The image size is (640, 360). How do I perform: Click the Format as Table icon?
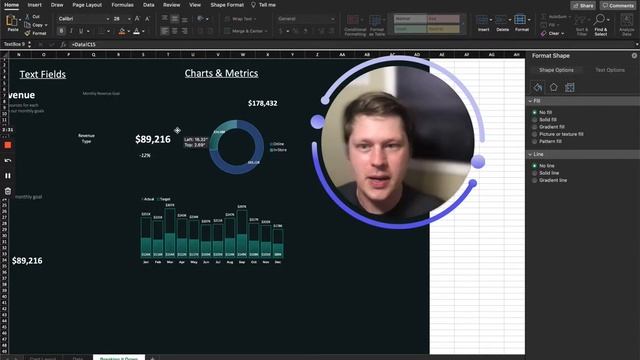pyautogui.click(x=375, y=20)
